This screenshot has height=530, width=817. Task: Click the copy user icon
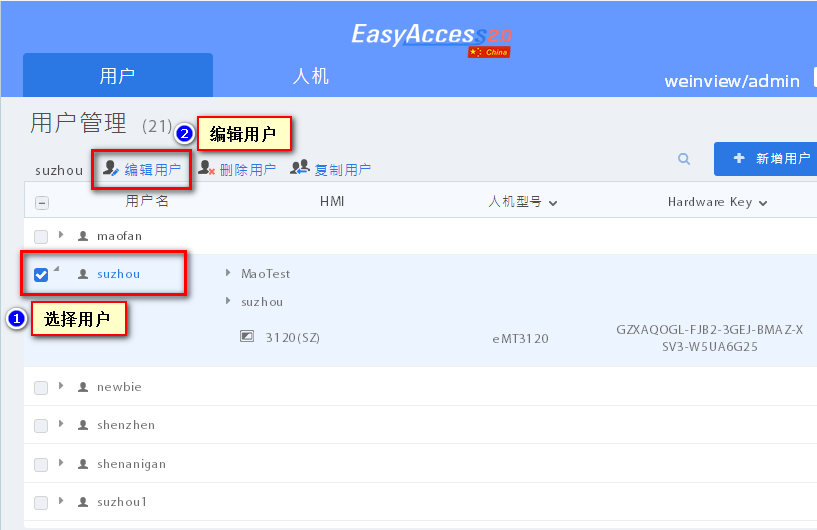[x=300, y=169]
